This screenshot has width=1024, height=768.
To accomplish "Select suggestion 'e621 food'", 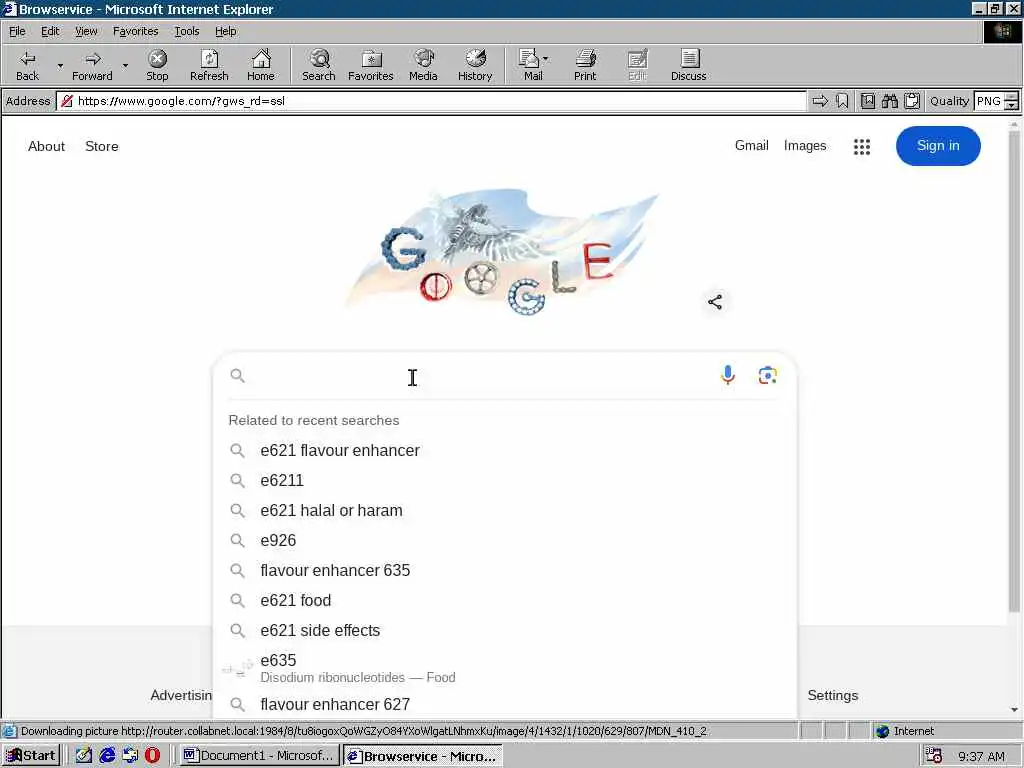I will [504, 601].
